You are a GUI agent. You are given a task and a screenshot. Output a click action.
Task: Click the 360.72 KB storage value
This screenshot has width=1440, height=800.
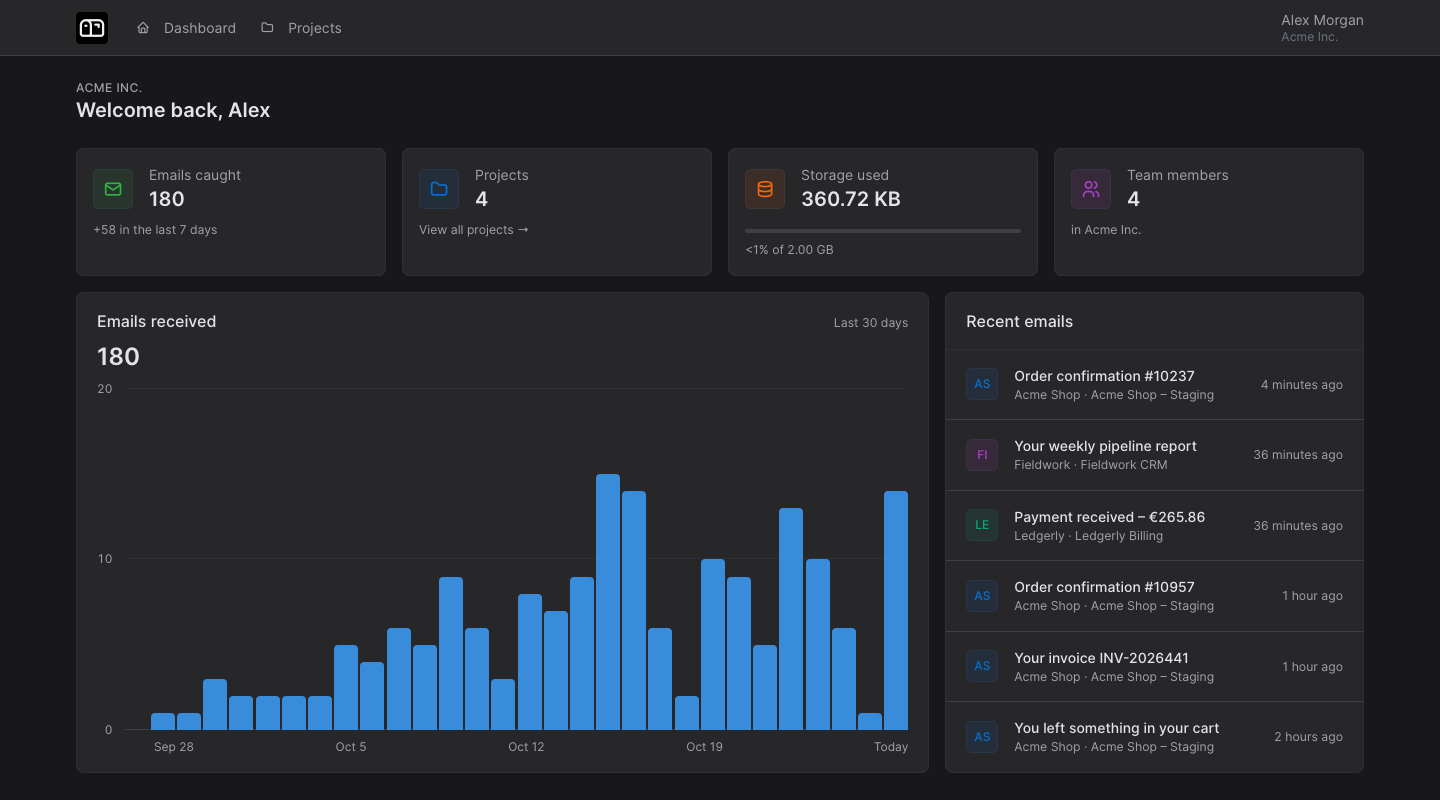pos(851,199)
